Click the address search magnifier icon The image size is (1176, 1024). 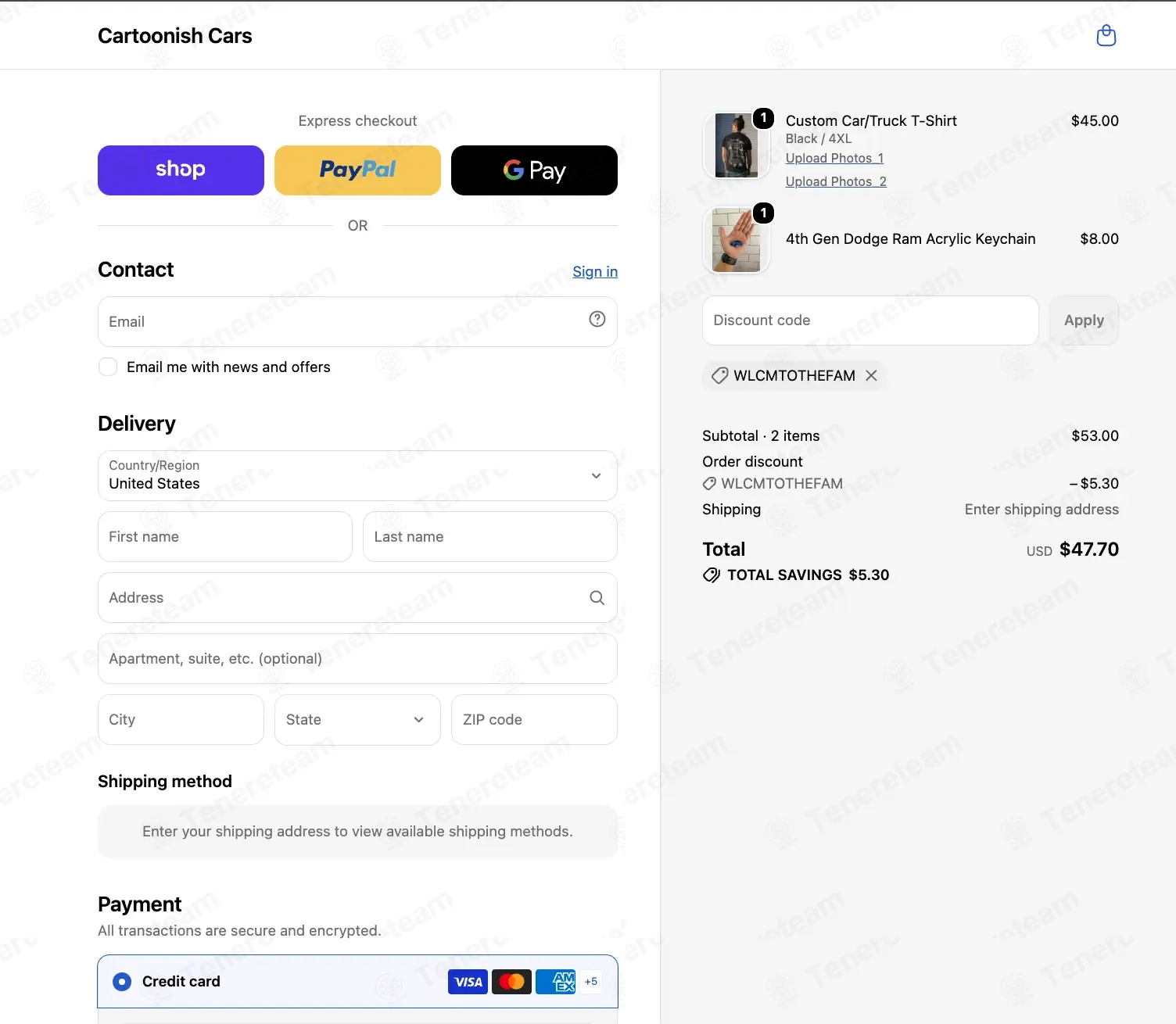(597, 597)
